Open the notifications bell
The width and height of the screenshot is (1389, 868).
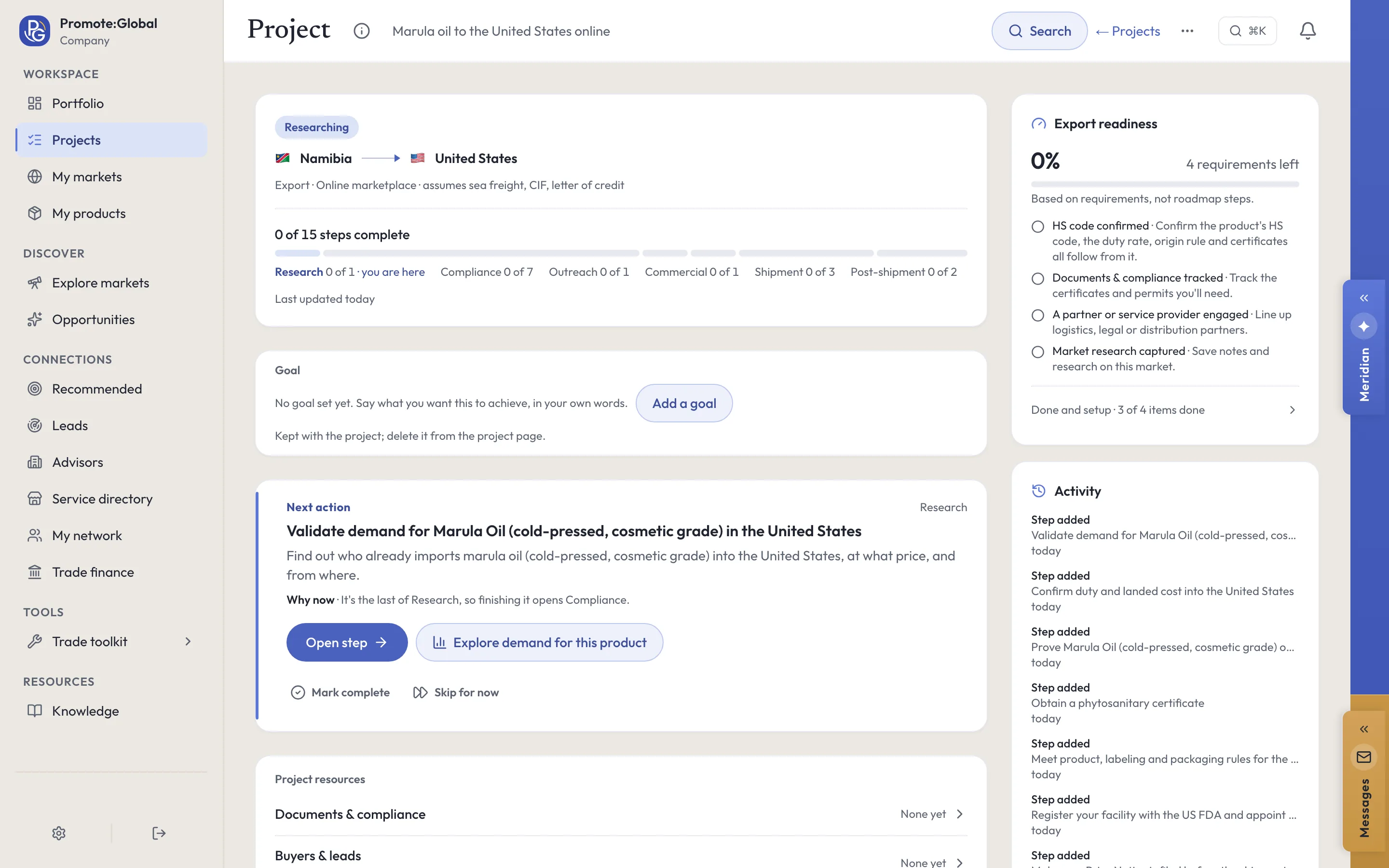pyautogui.click(x=1307, y=31)
